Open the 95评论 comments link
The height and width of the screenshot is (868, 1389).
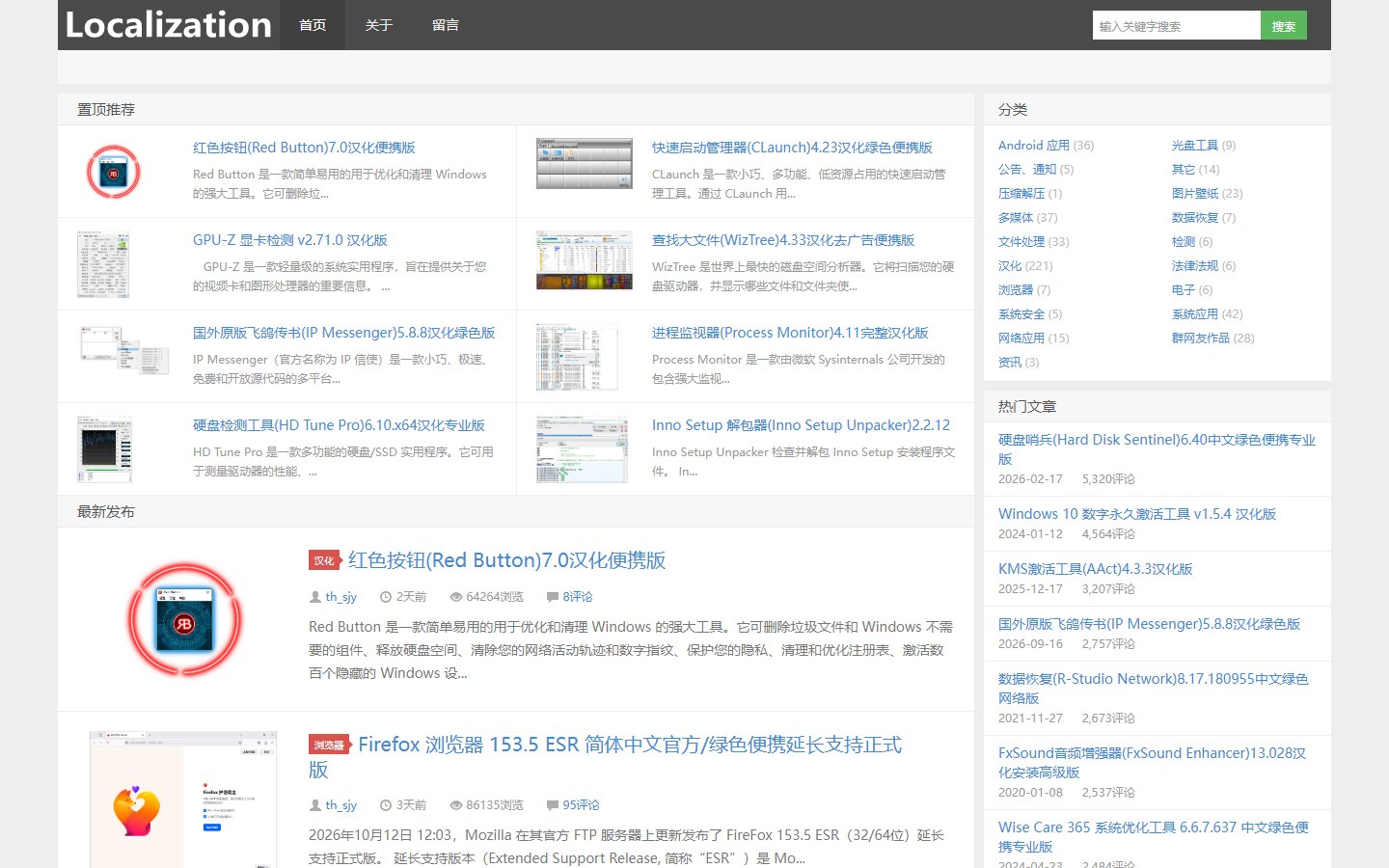pos(581,805)
